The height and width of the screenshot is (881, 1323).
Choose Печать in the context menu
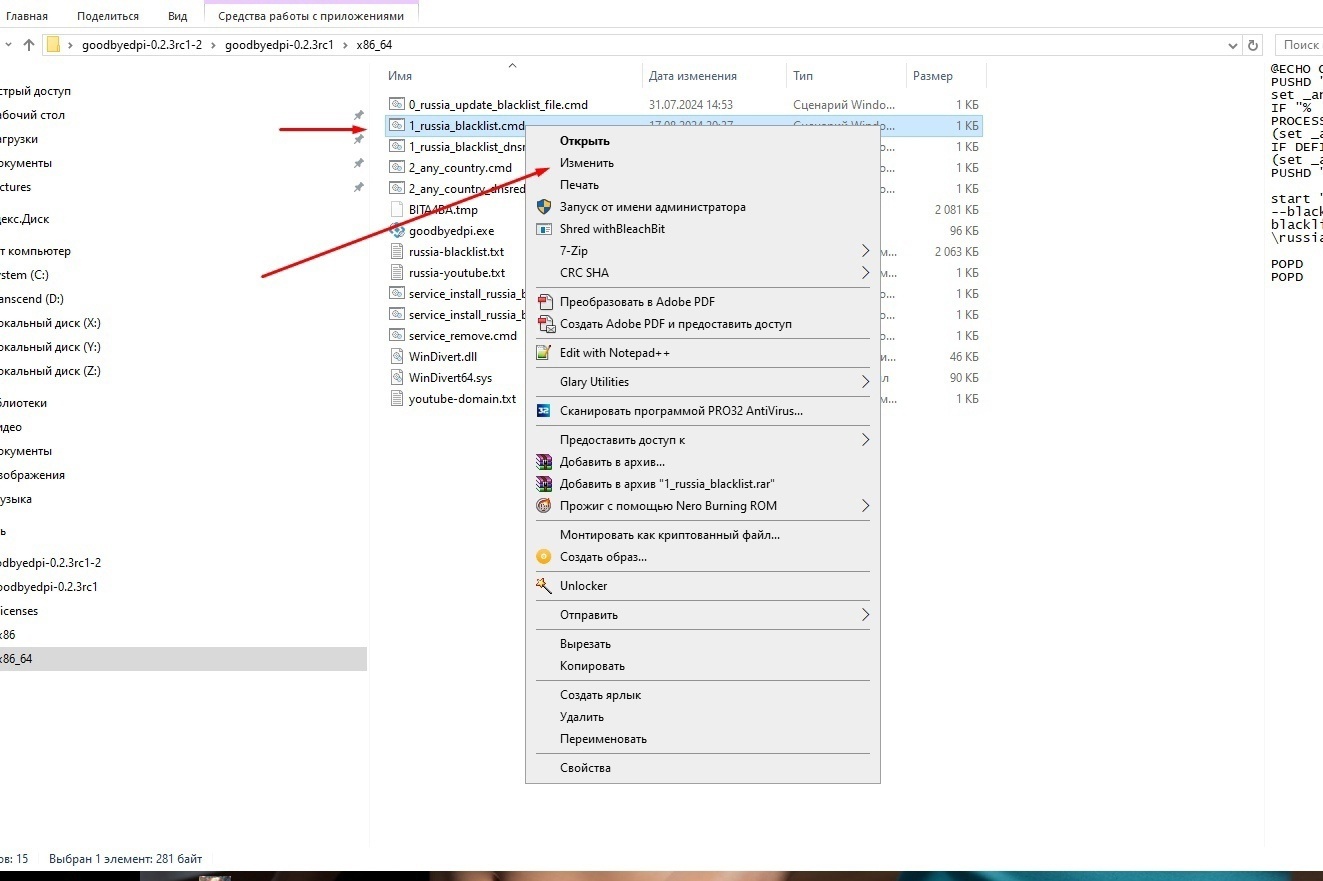(580, 185)
